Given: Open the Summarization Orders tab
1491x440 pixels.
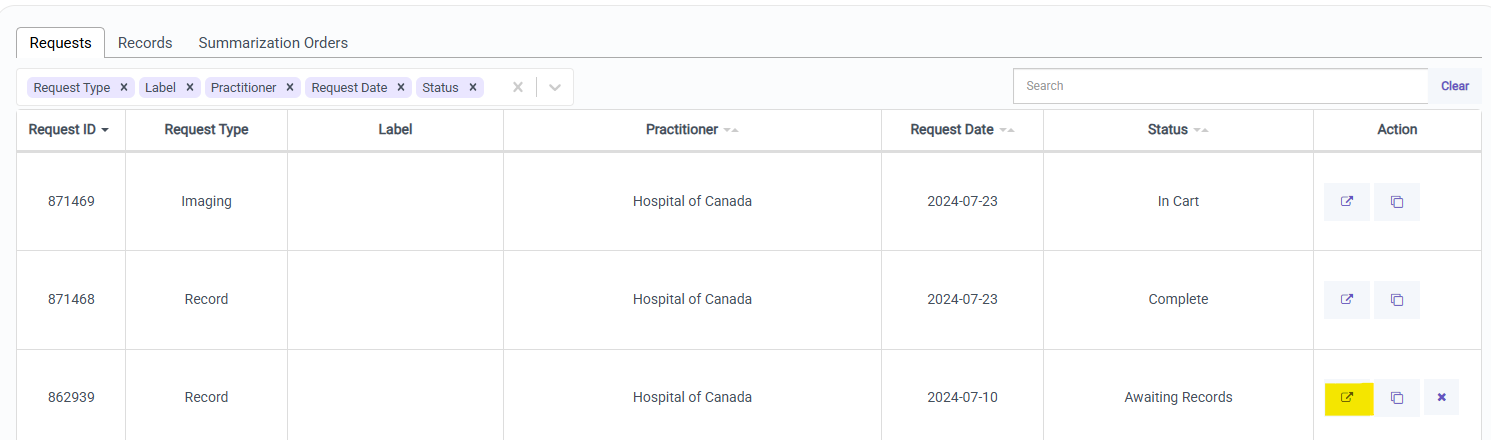Looking at the screenshot, I should 273,43.
